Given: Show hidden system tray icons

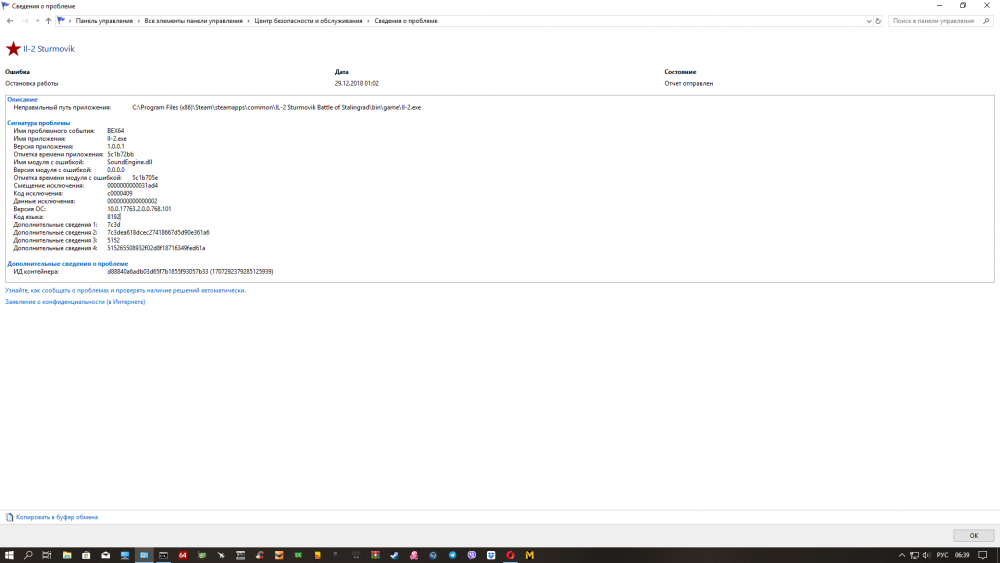Looking at the screenshot, I should click(x=902, y=555).
